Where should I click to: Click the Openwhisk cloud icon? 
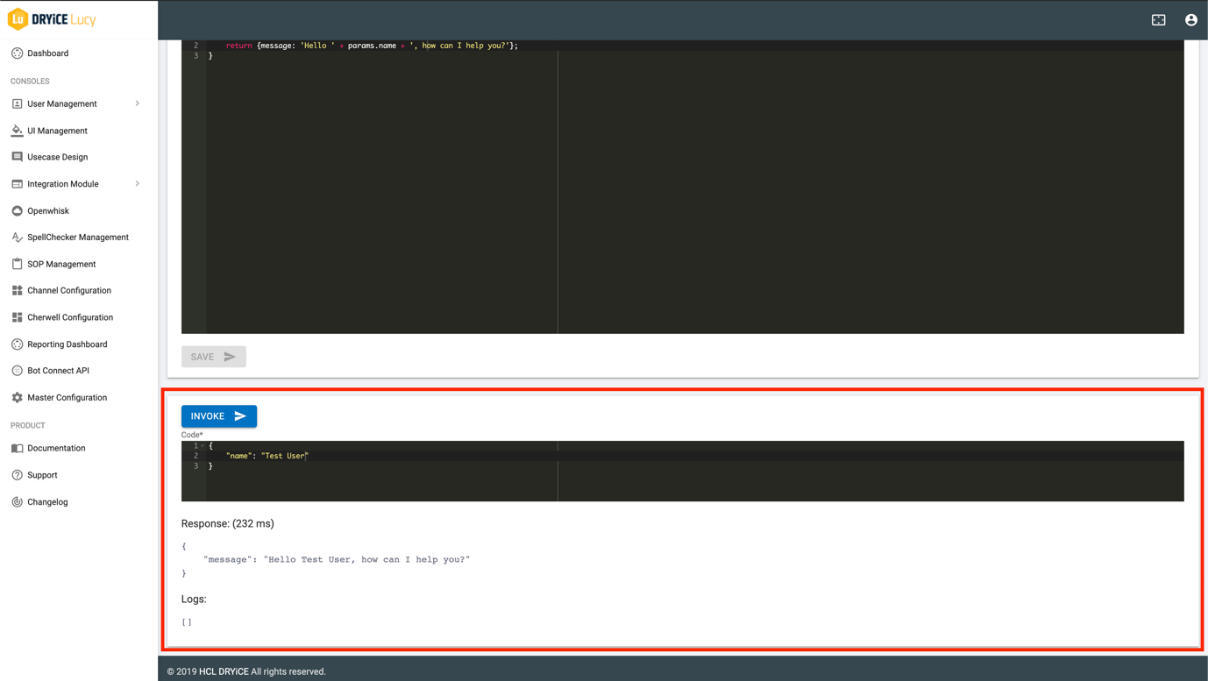coord(17,211)
